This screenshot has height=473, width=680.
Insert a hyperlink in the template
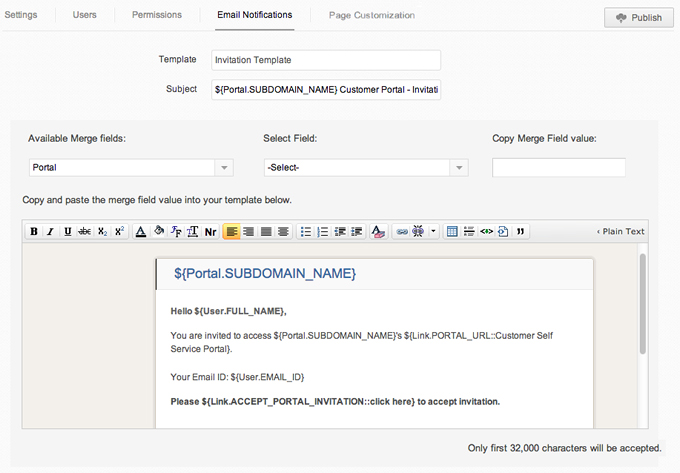401,231
